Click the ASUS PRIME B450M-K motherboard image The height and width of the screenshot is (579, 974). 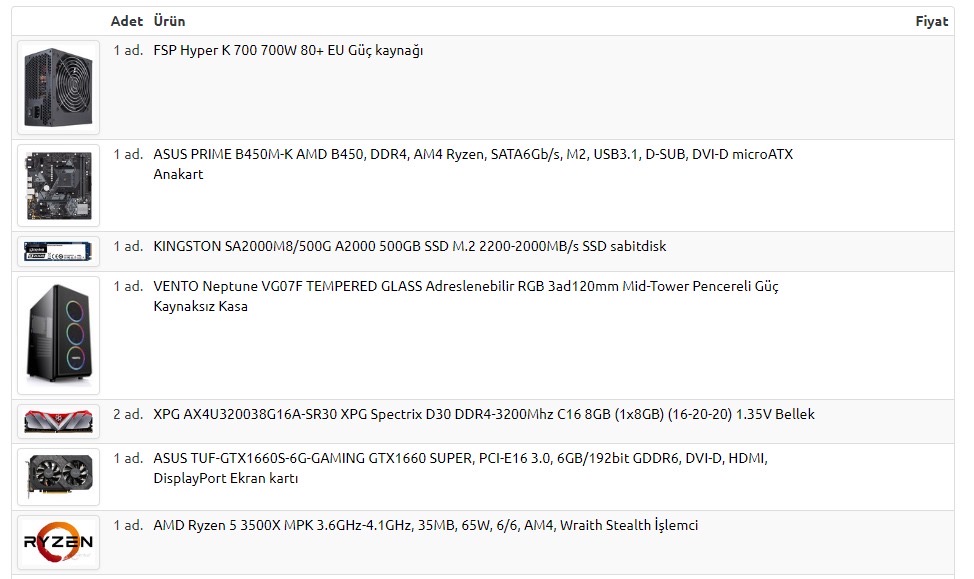coord(58,185)
